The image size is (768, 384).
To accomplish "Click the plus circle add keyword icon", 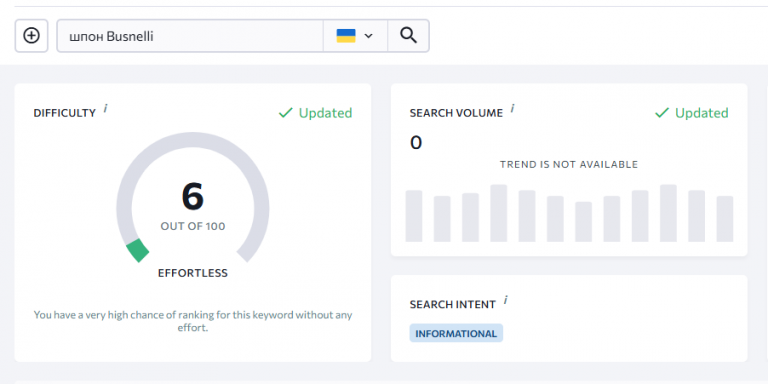I will (x=31, y=36).
